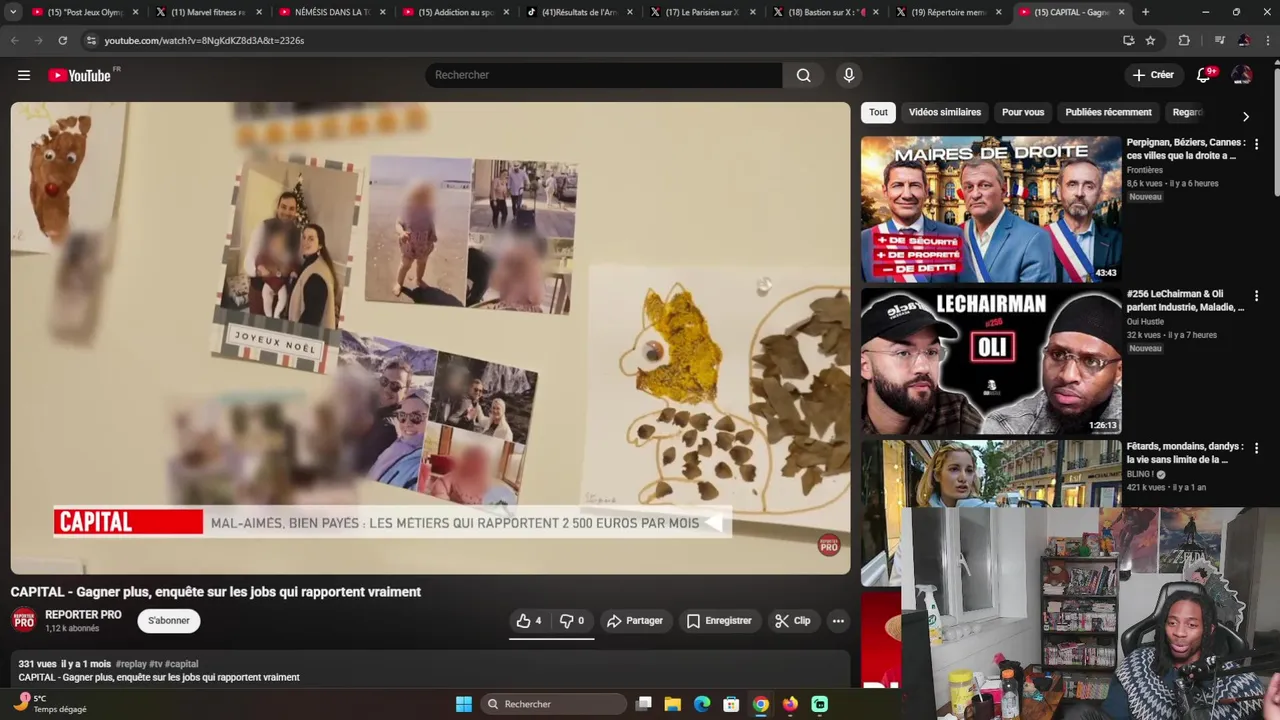This screenshot has width=1280, height=720.
Task: Open the YouTube notifications bell
Action: 1205,75
